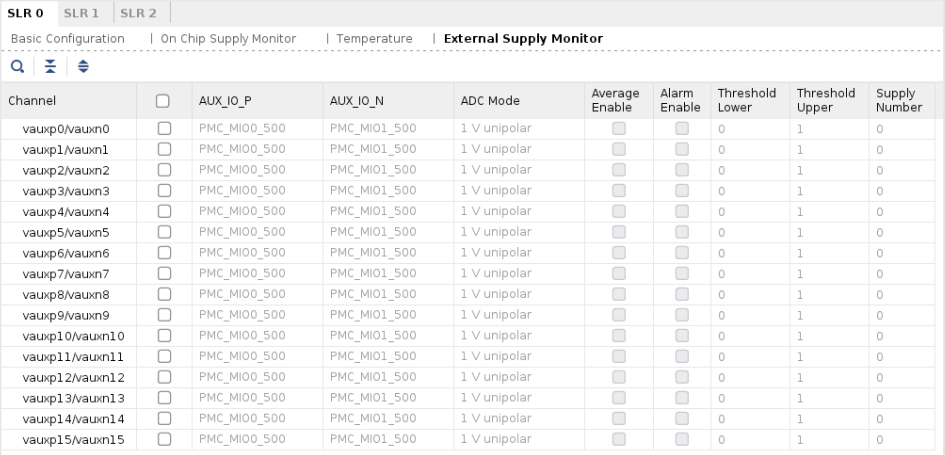Check the vauxp15/vauxn15 channel checkbox
The image size is (946, 455).
(x=164, y=440)
